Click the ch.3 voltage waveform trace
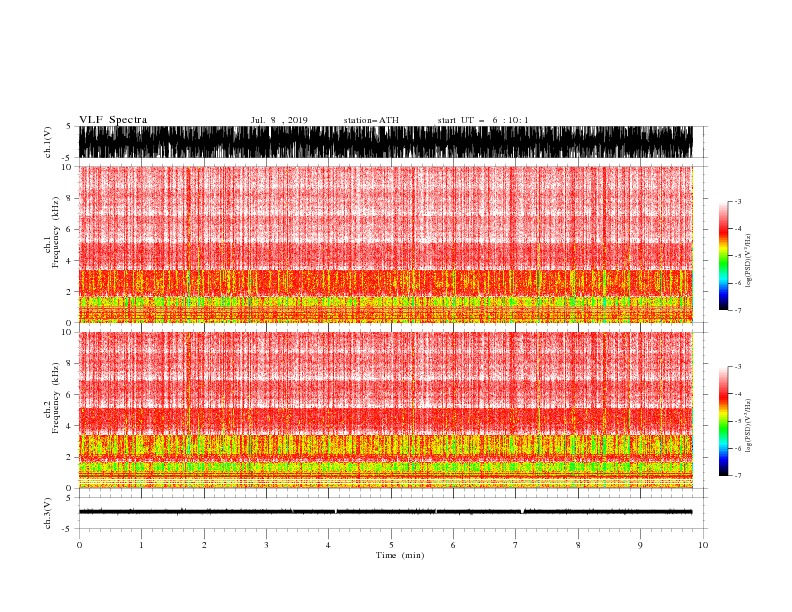Image resolution: width=792 pixels, height=612 pixels. click(385, 512)
